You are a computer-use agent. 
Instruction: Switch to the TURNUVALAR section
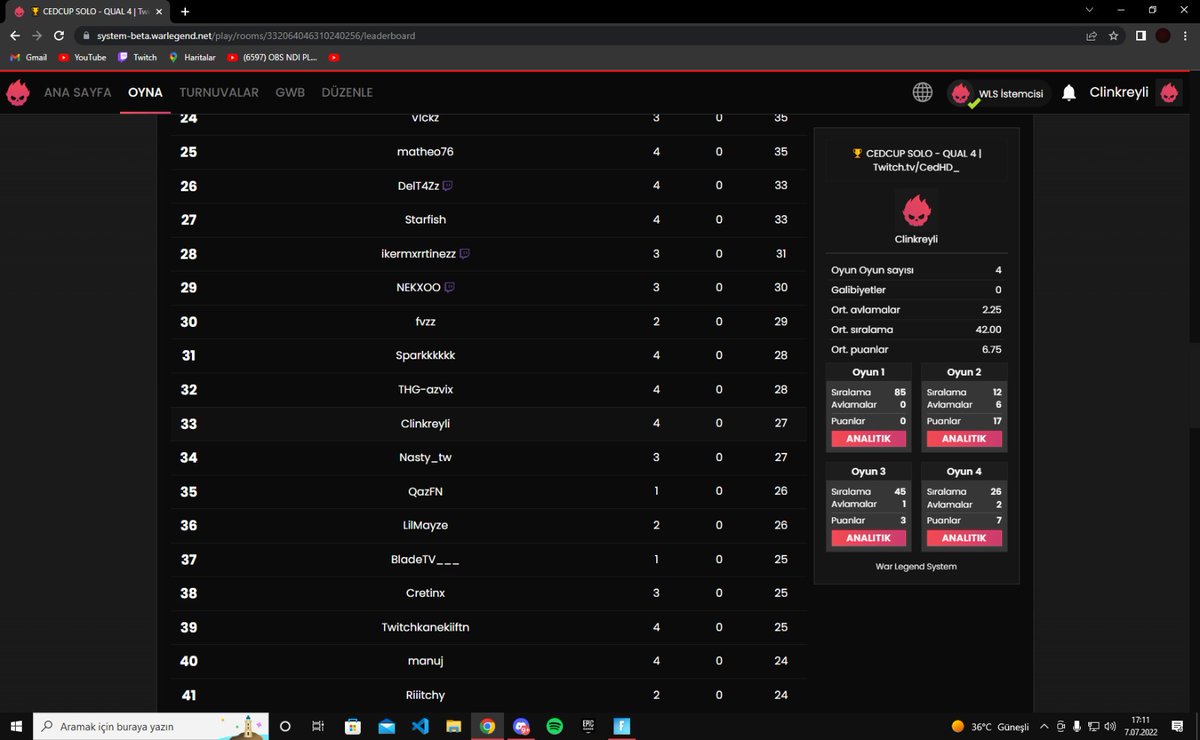coord(219,92)
